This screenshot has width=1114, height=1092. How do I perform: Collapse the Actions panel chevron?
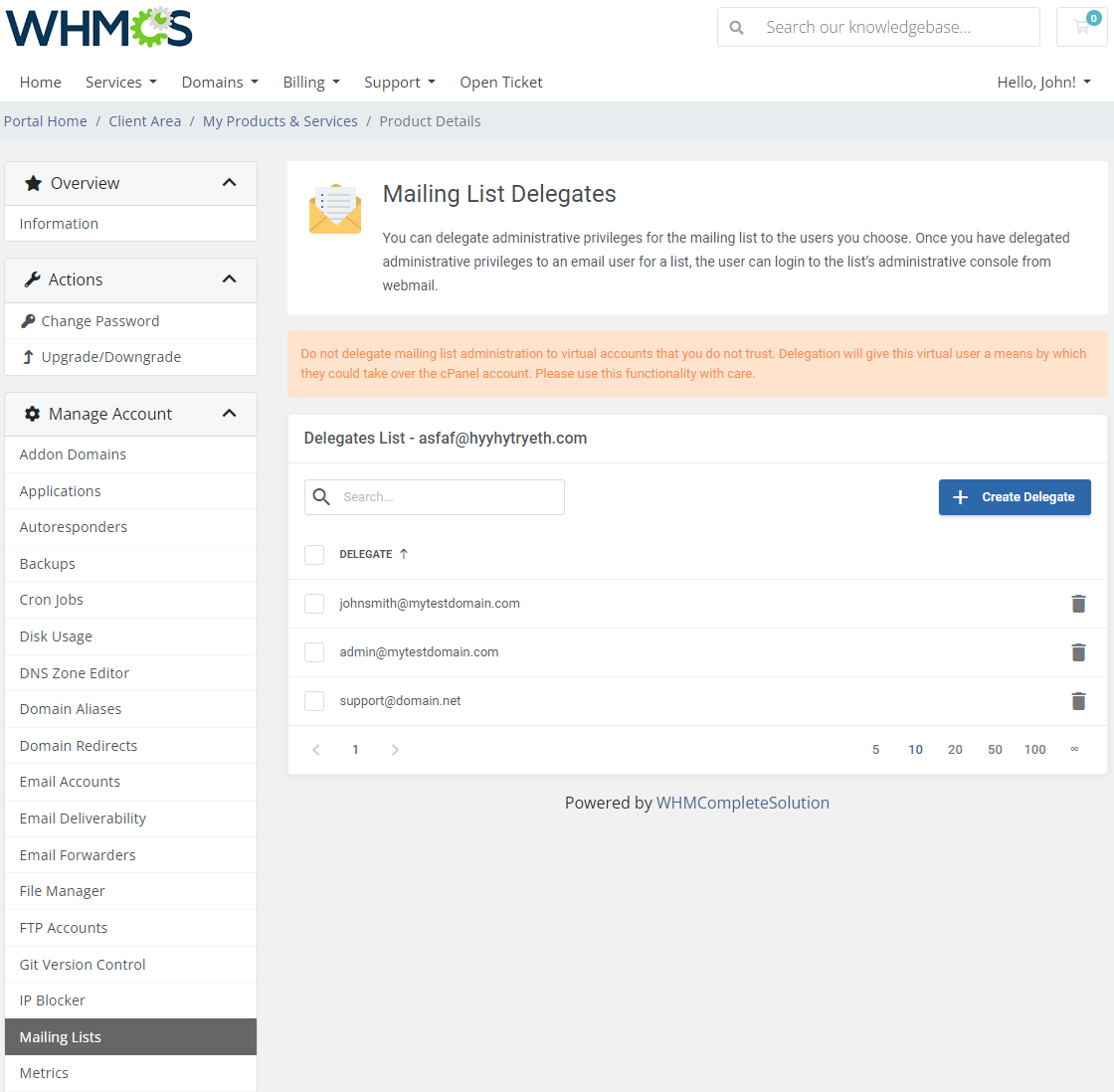click(x=229, y=279)
